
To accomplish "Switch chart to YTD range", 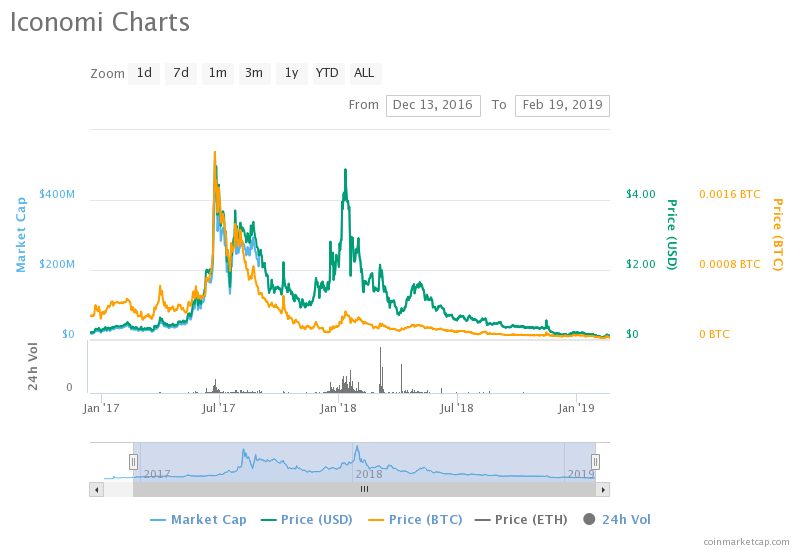I will point(327,73).
